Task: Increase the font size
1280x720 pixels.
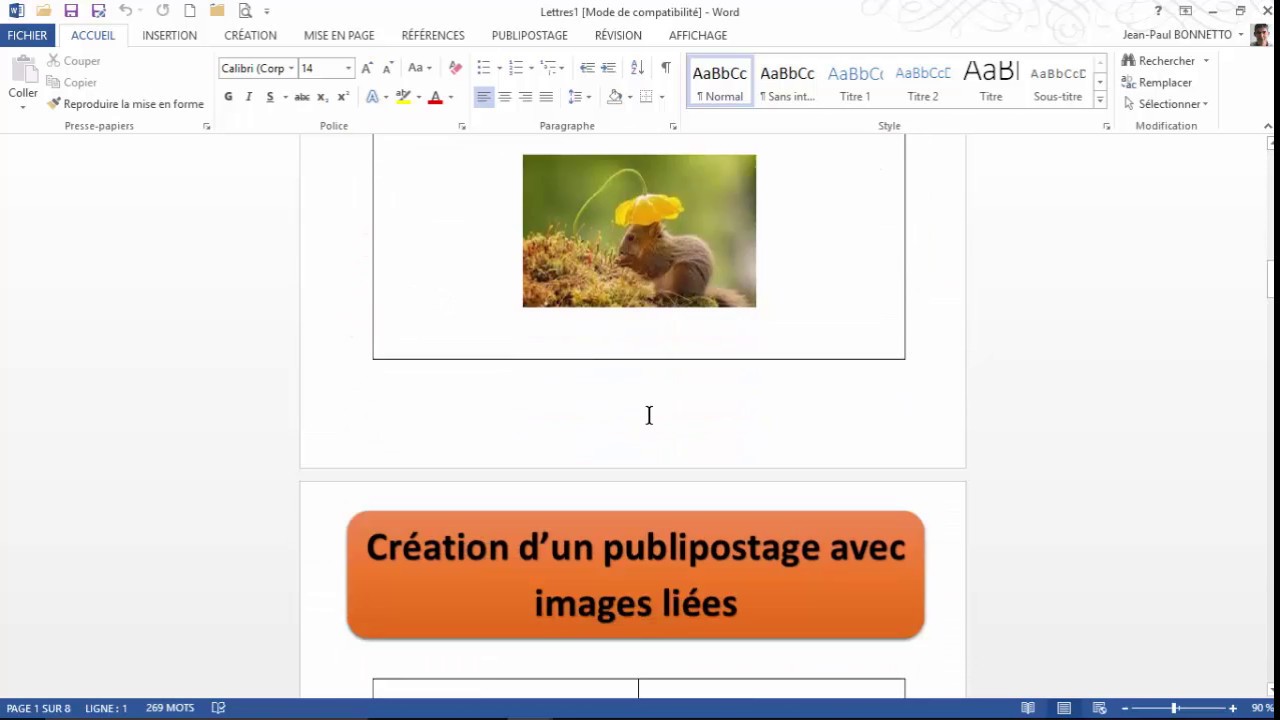Action: point(367,68)
